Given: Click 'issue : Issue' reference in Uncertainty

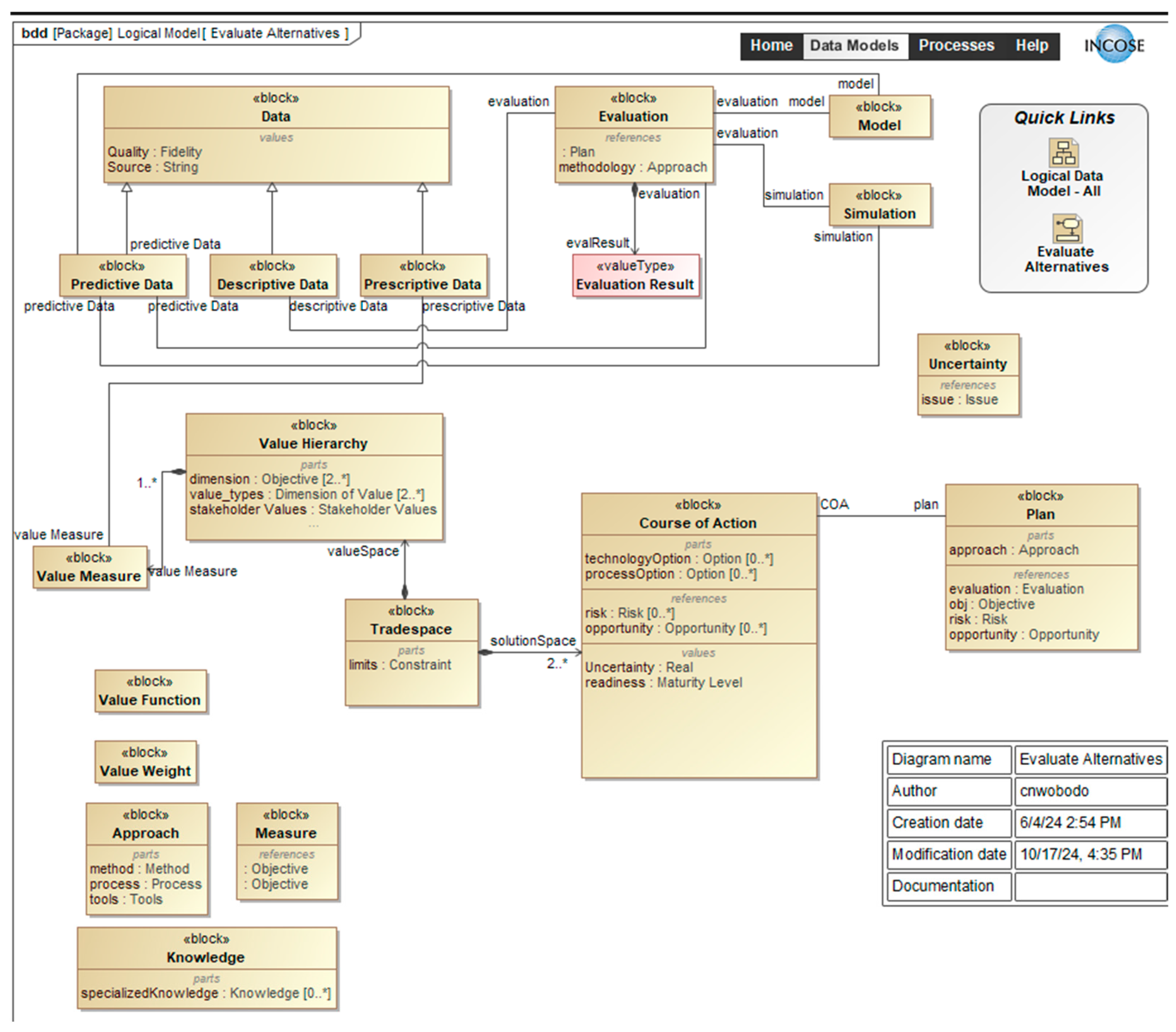Looking at the screenshot, I should [960, 399].
